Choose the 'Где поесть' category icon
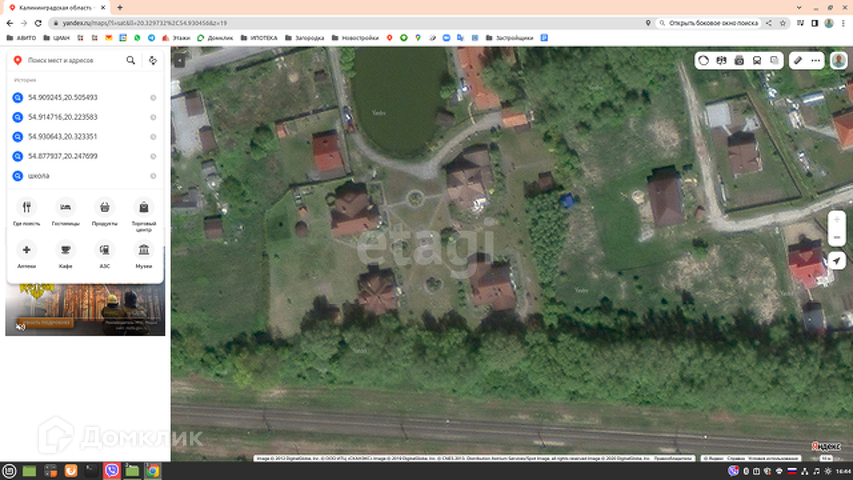The width and height of the screenshot is (853, 480). 27,212
